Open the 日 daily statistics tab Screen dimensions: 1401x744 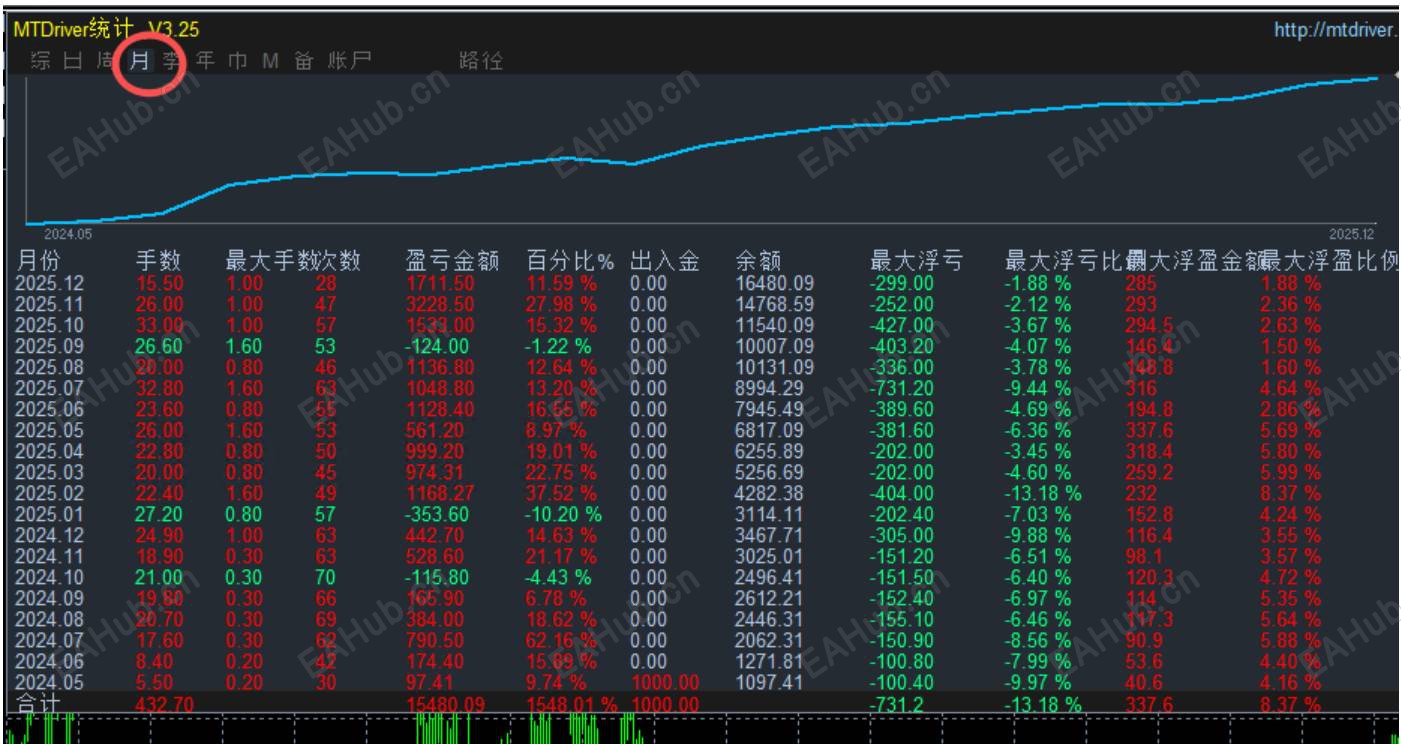(73, 61)
